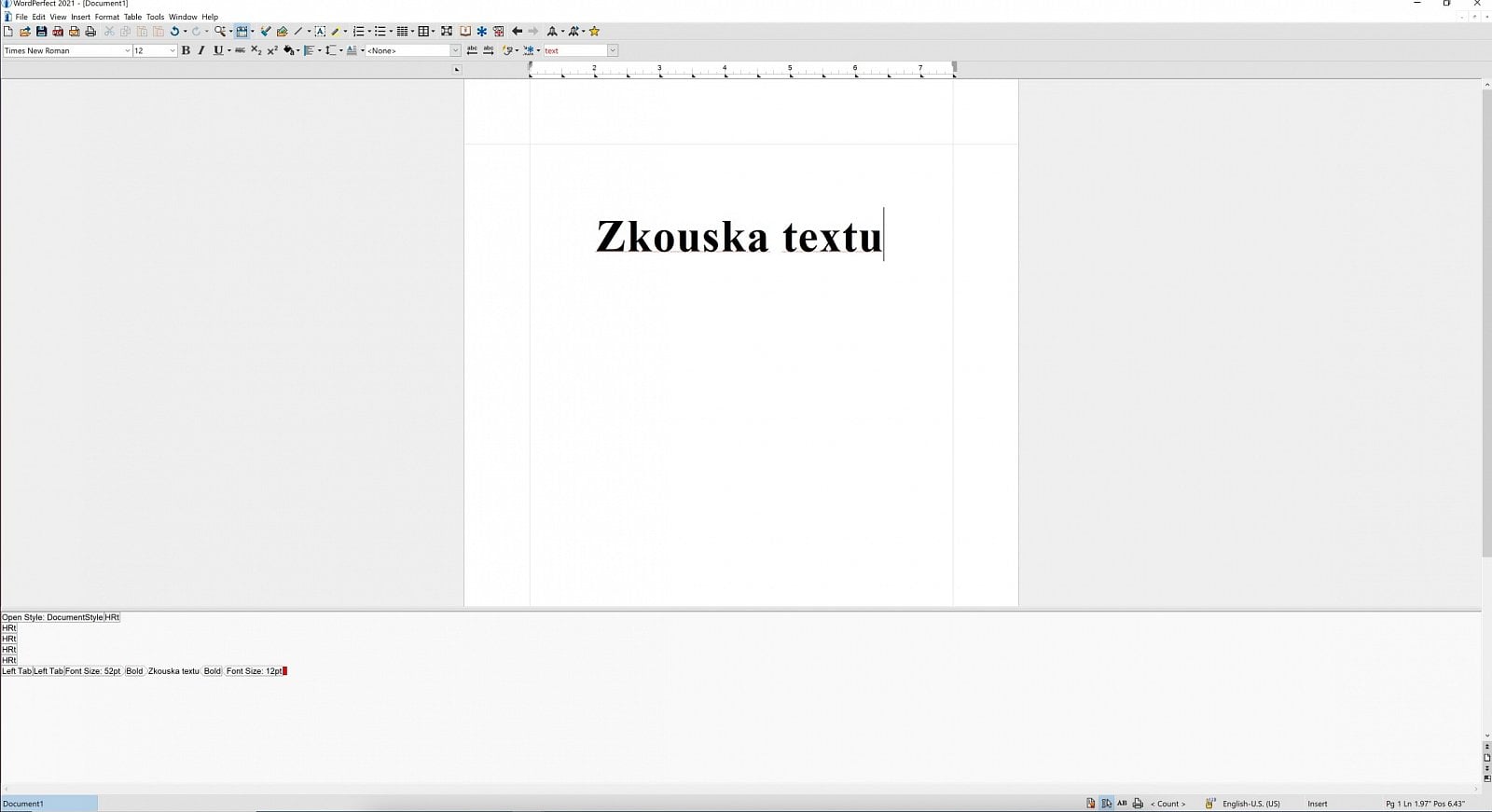The width and height of the screenshot is (1492, 812).
Task: Click the yellow star toolbar icon
Action: [594, 31]
